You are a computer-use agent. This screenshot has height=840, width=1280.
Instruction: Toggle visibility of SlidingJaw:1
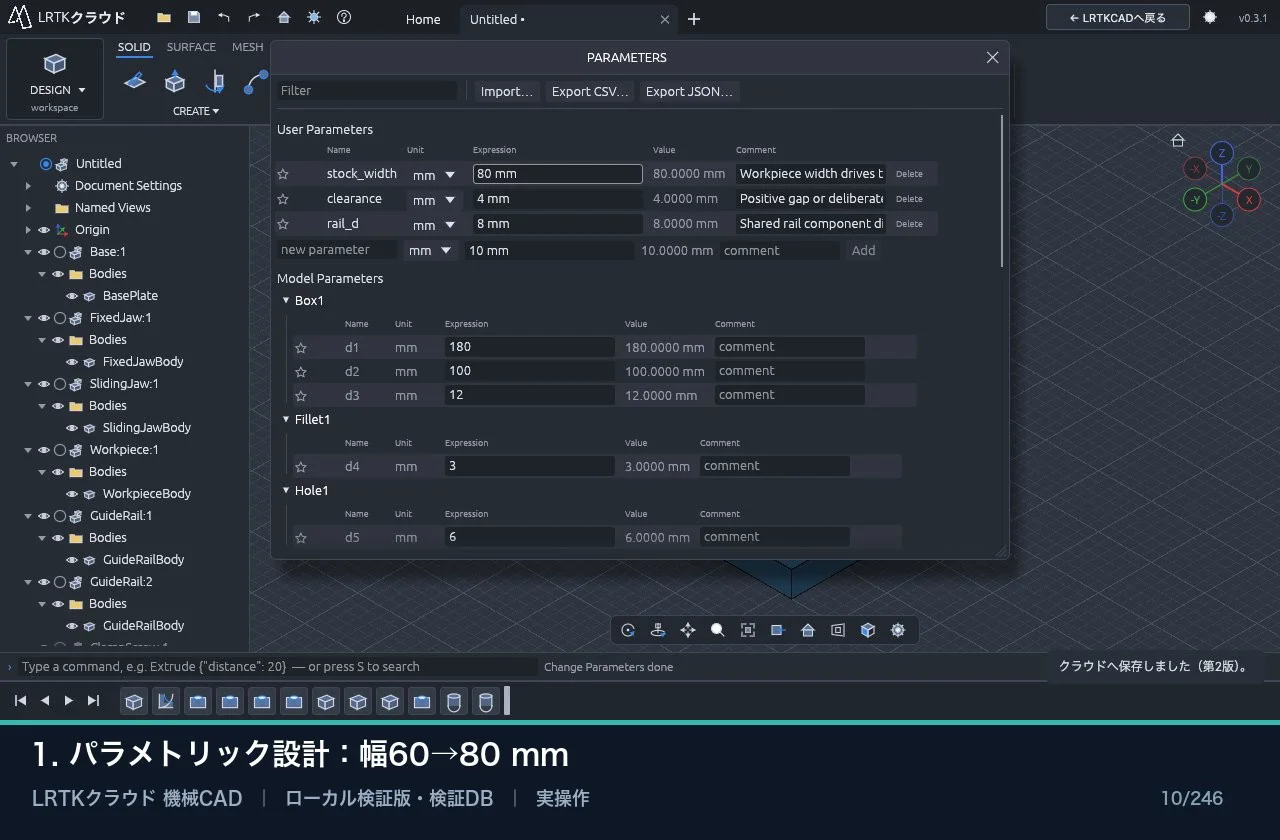44,384
